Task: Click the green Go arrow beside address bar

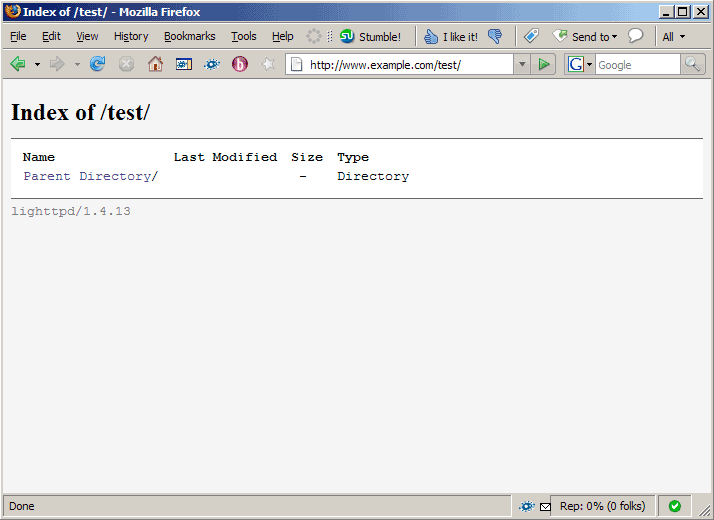Action: click(544, 64)
